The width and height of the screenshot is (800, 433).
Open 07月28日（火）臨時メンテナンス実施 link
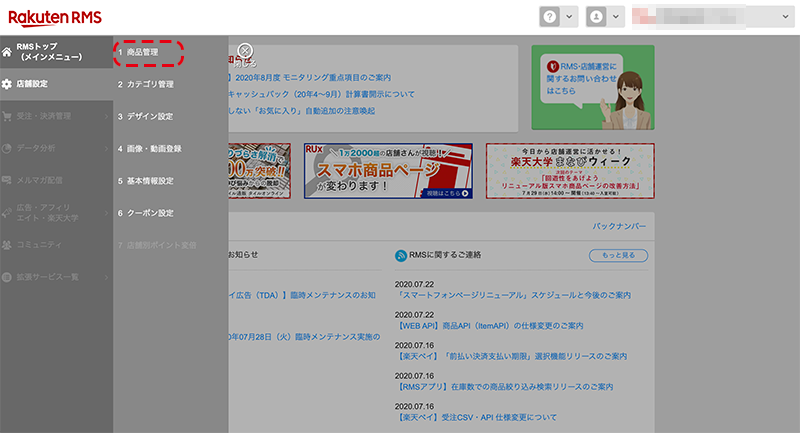click(x=304, y=337)
